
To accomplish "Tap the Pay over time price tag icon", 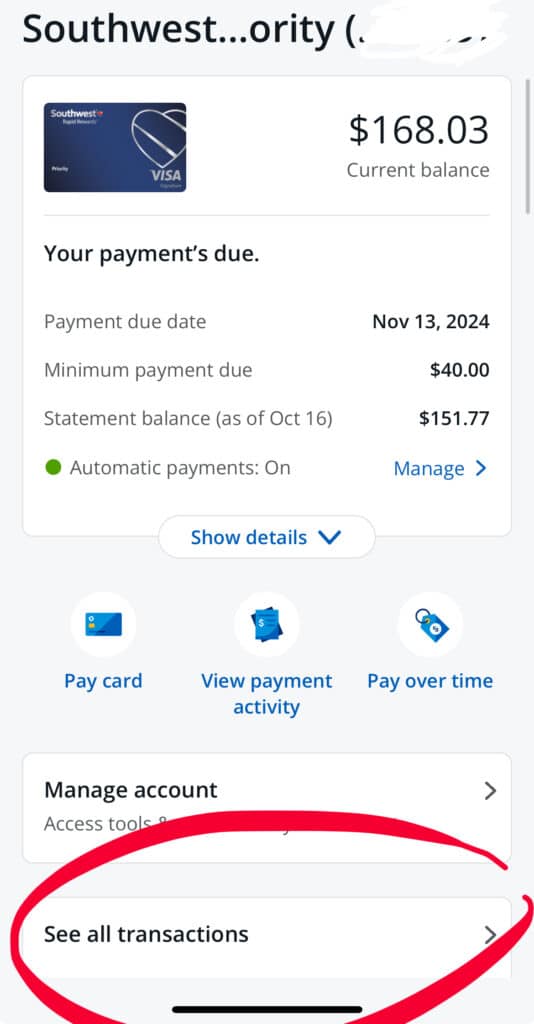I will 430,624.
